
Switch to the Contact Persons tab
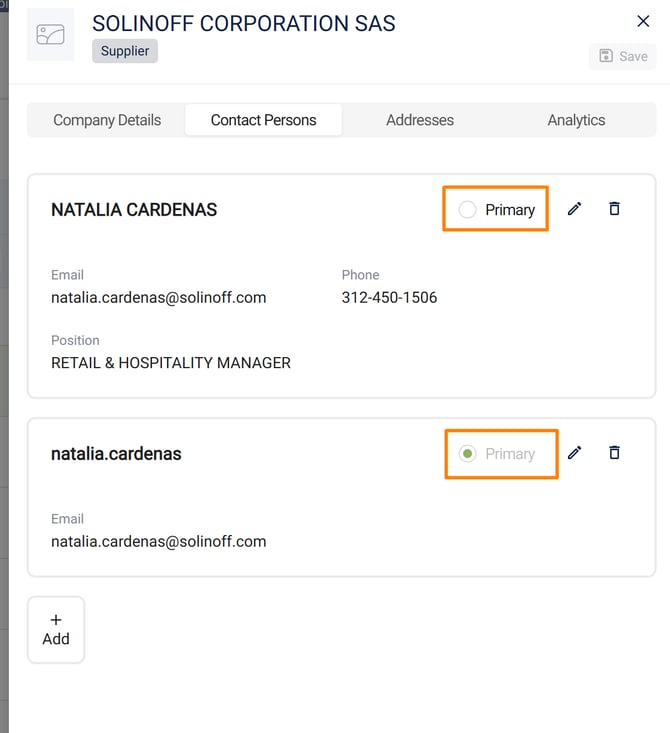(x=263, y=120)
